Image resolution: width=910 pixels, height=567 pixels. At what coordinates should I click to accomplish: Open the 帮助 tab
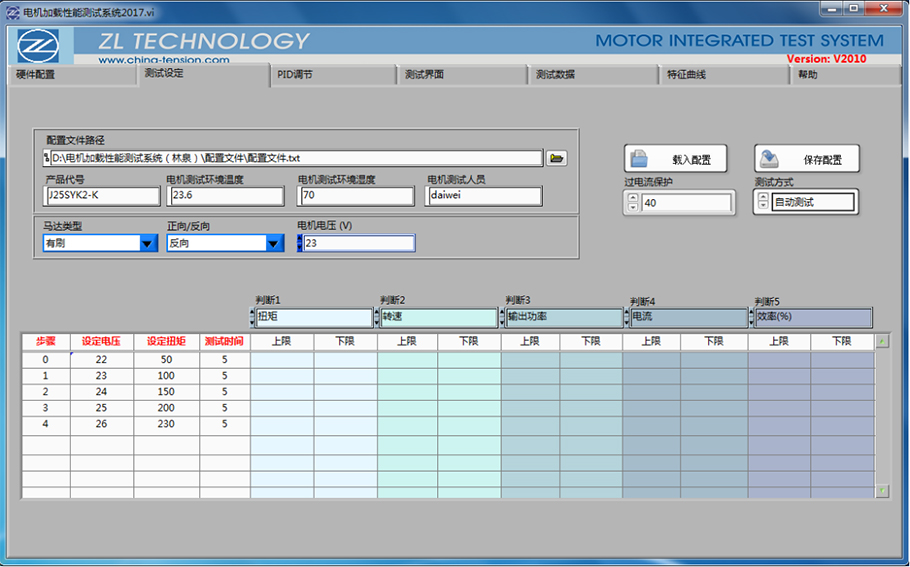click(808, 75)
